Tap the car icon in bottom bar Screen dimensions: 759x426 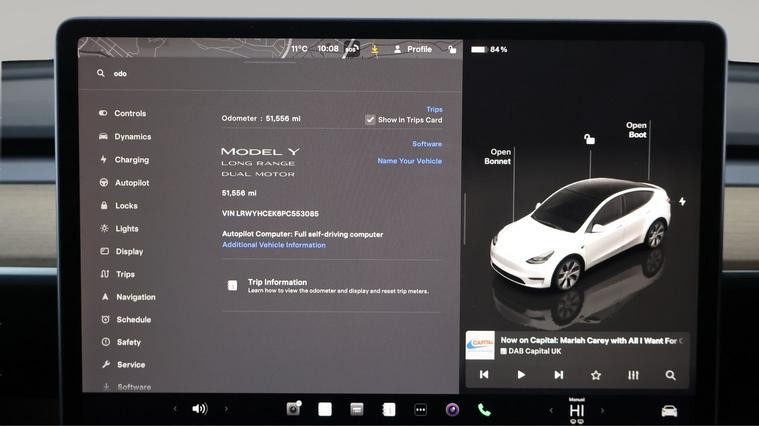pyautogui.click(x=669, y=410)
